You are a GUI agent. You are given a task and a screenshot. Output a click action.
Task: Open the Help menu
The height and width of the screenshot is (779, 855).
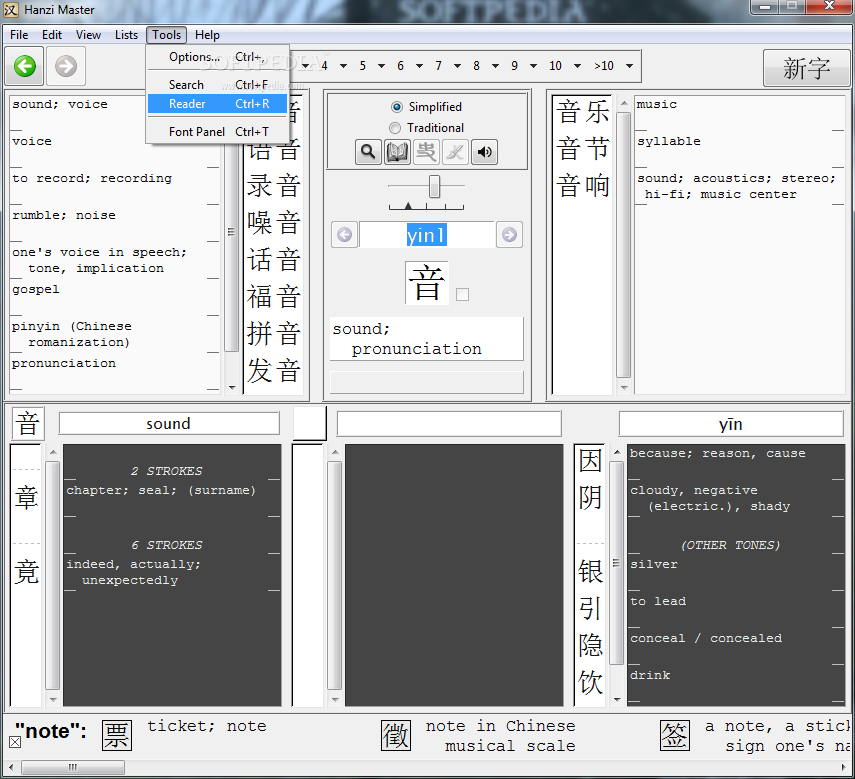point(207,35)
